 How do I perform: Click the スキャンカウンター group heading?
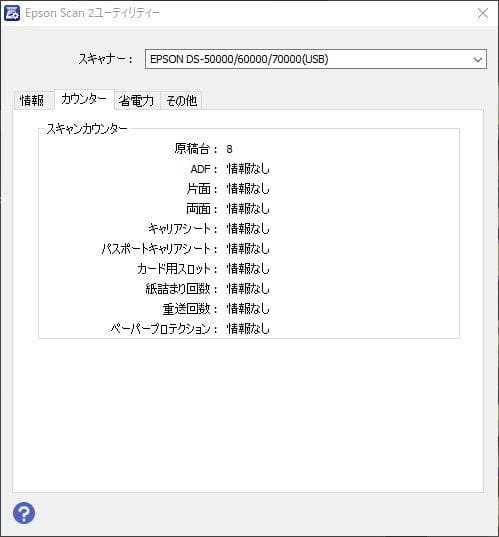(87, 129)
